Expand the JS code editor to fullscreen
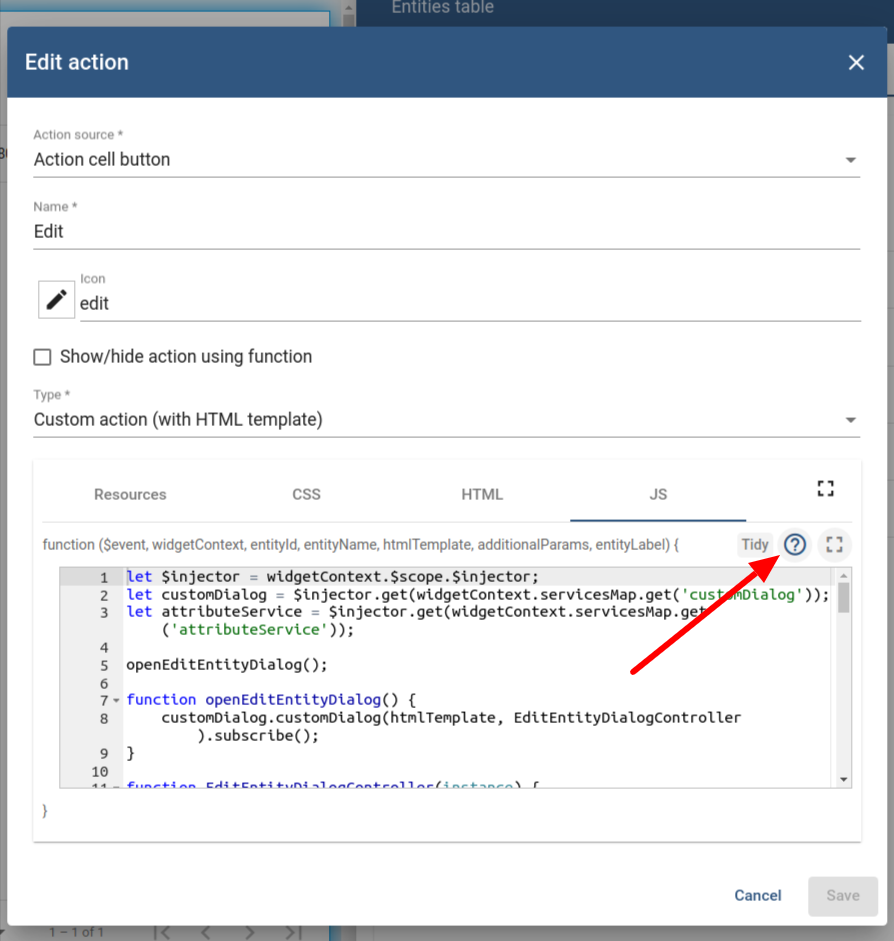The width and height of the screenshot is (894, 941). 834,545
